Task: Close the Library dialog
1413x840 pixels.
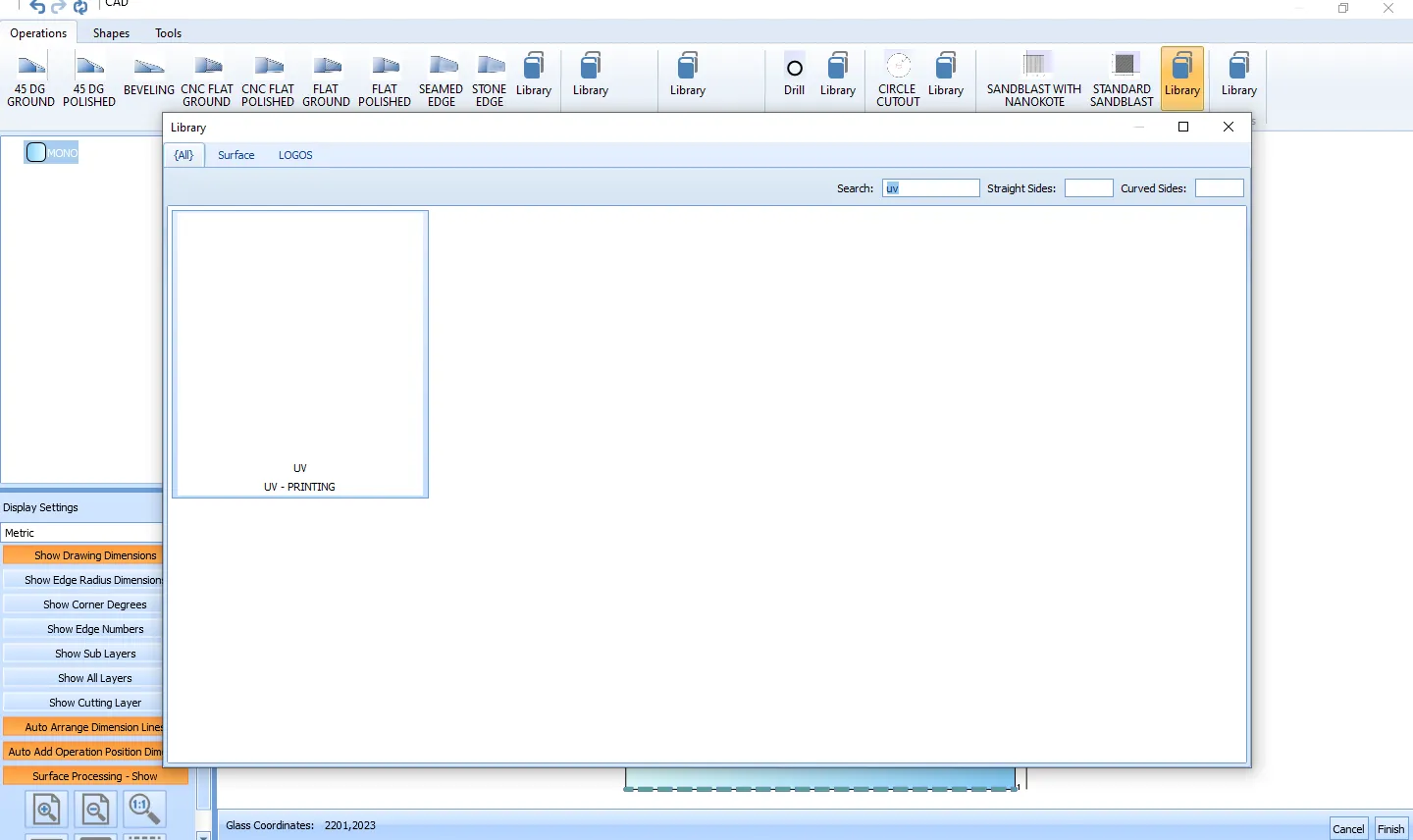Action: (1228, 127)
